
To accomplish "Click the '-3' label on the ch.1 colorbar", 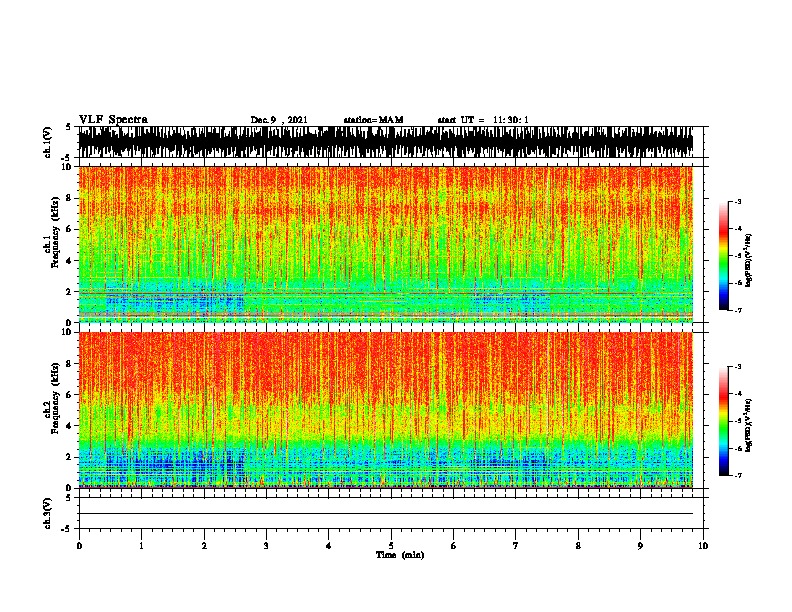I will [x=738, y=201].
